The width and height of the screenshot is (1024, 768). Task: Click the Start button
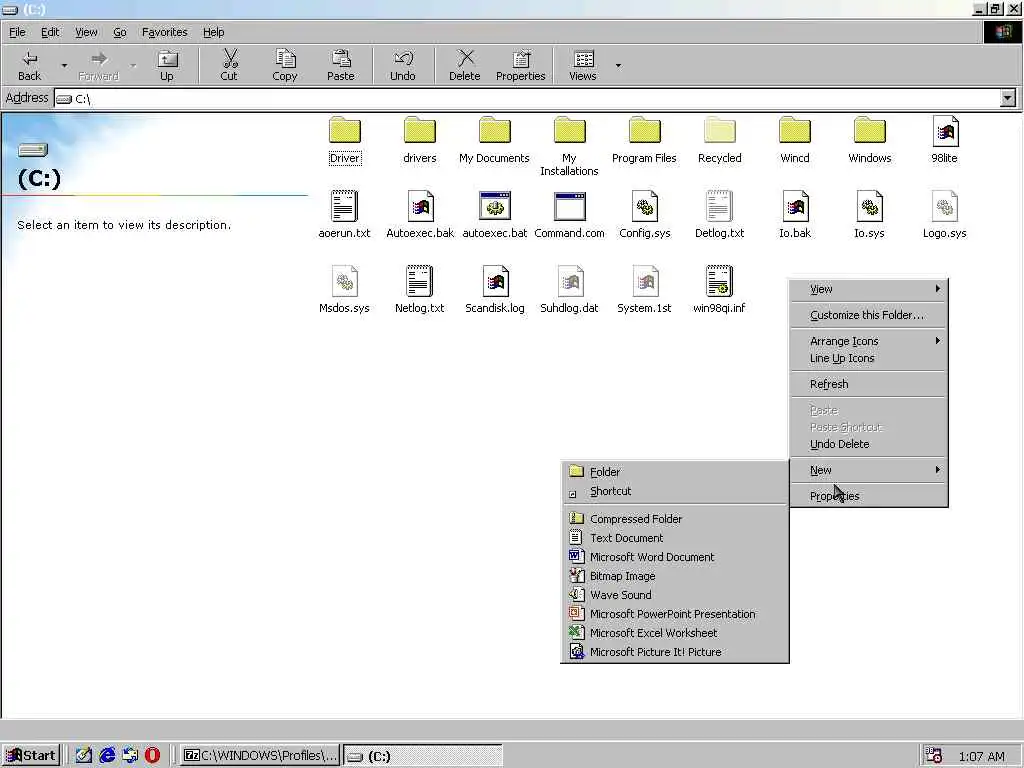click(x=31, y=756)
